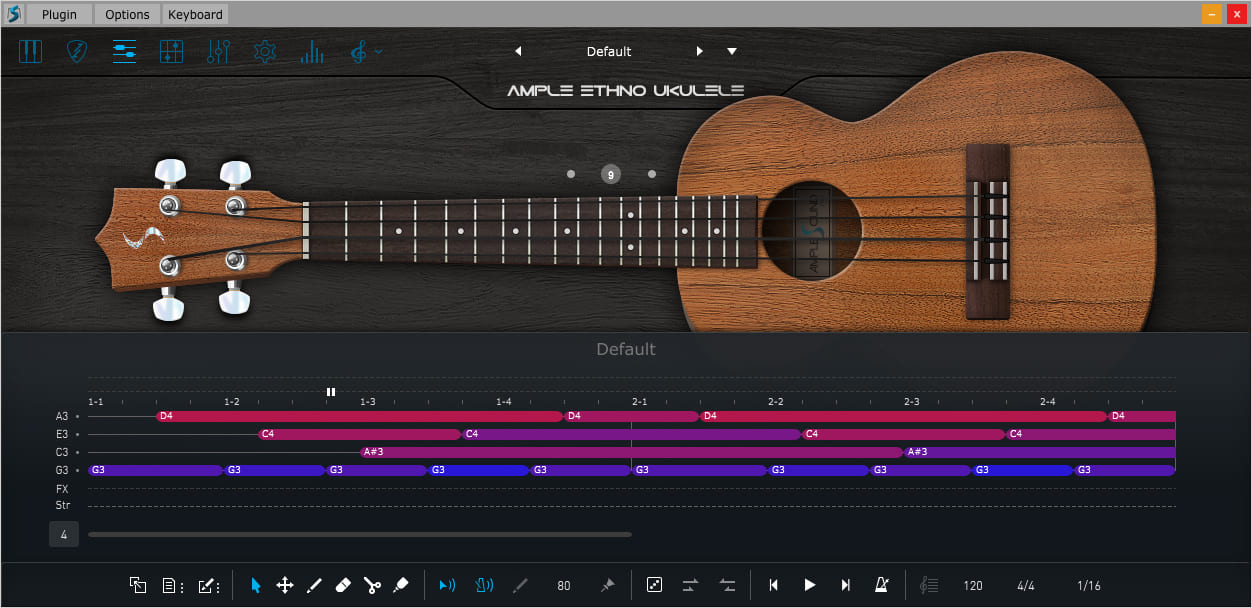This screenshot has height=608, width=1252.
Task: Open the mixer sliders panel icon
Action: (x=218, y=51)
